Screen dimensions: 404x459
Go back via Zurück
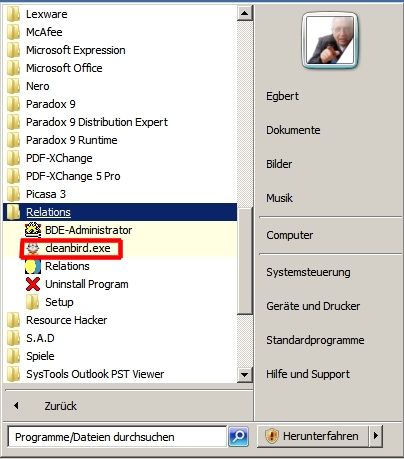tap(61, 406)
